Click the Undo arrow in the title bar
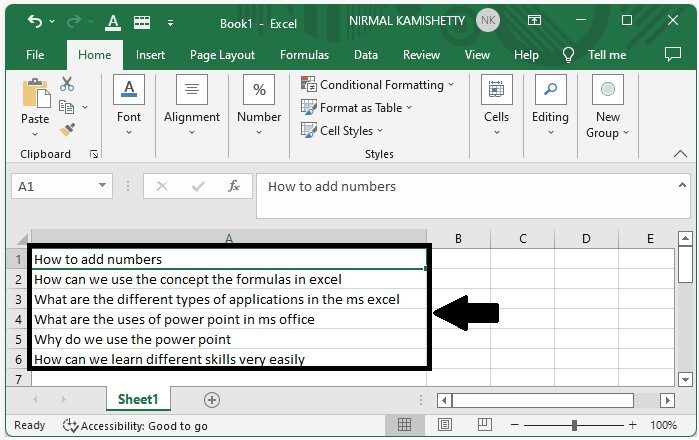This screenshot has width=699, height=440. click(x=35, y=21)
